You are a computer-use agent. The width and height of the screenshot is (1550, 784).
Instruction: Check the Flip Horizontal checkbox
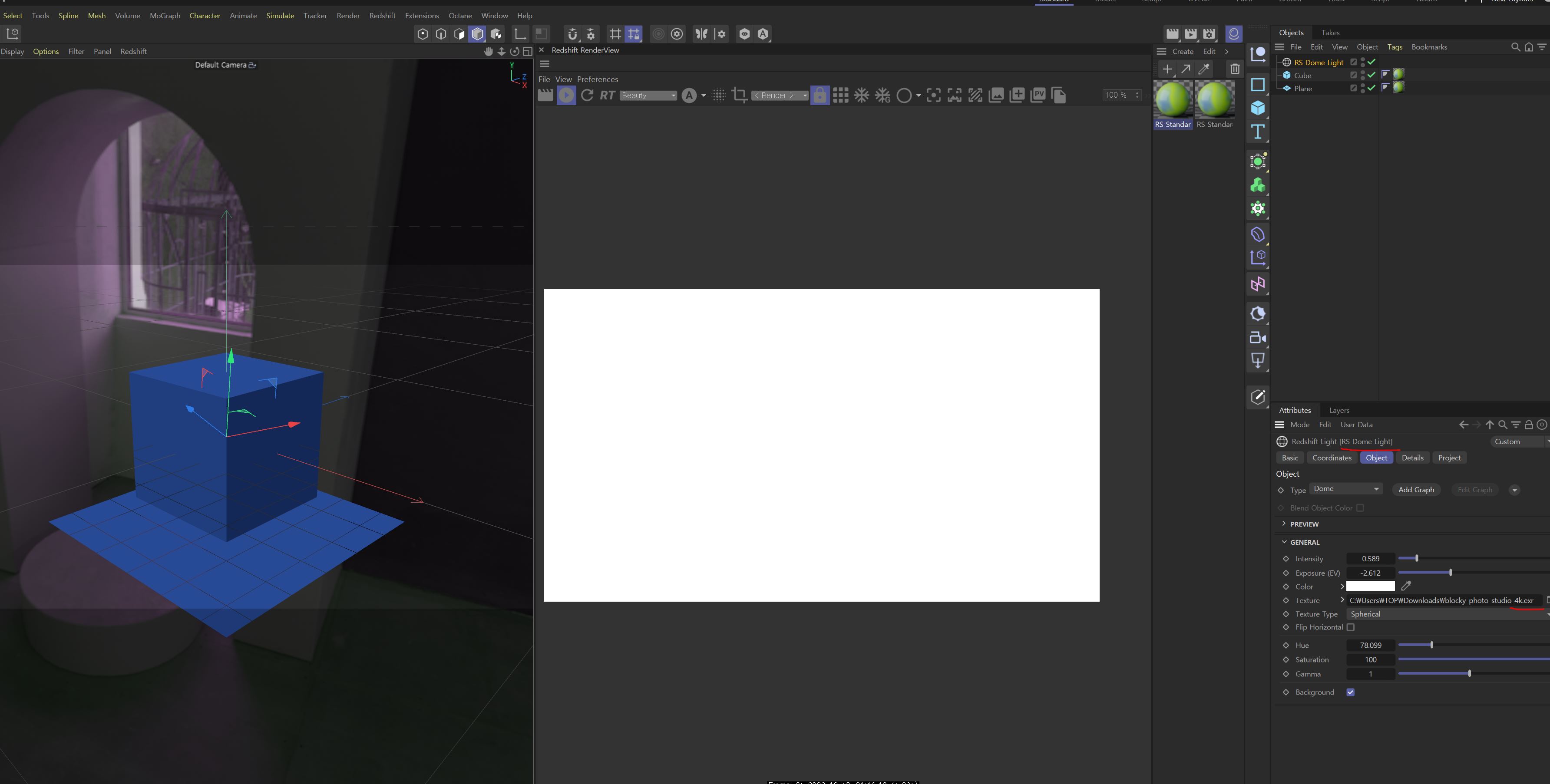tap(1350, 627)
